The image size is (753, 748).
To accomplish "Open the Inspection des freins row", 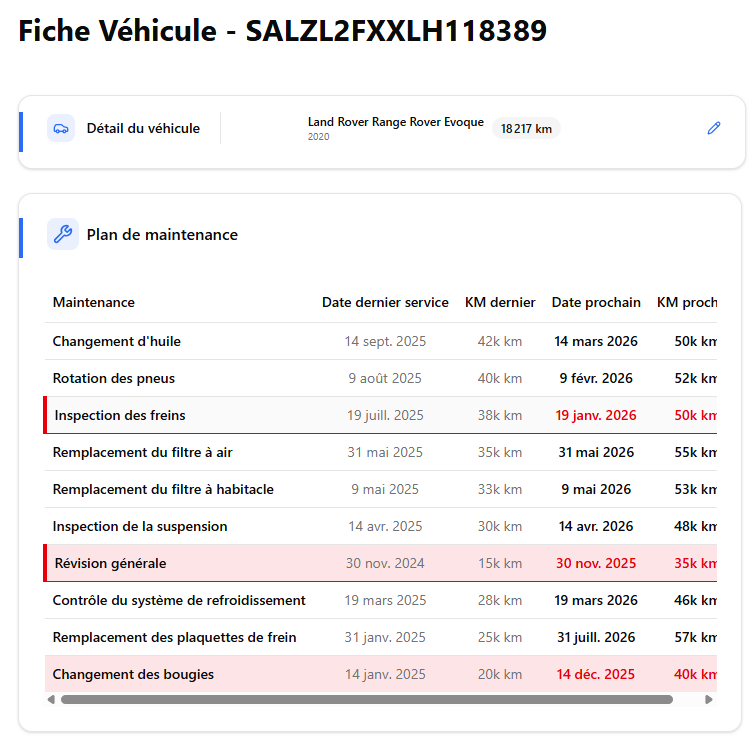I will click(120, 415).
